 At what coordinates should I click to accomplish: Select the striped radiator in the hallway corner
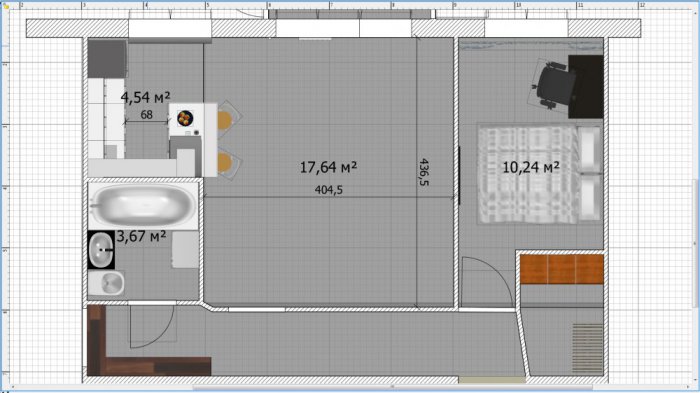[x=588, y=348]
